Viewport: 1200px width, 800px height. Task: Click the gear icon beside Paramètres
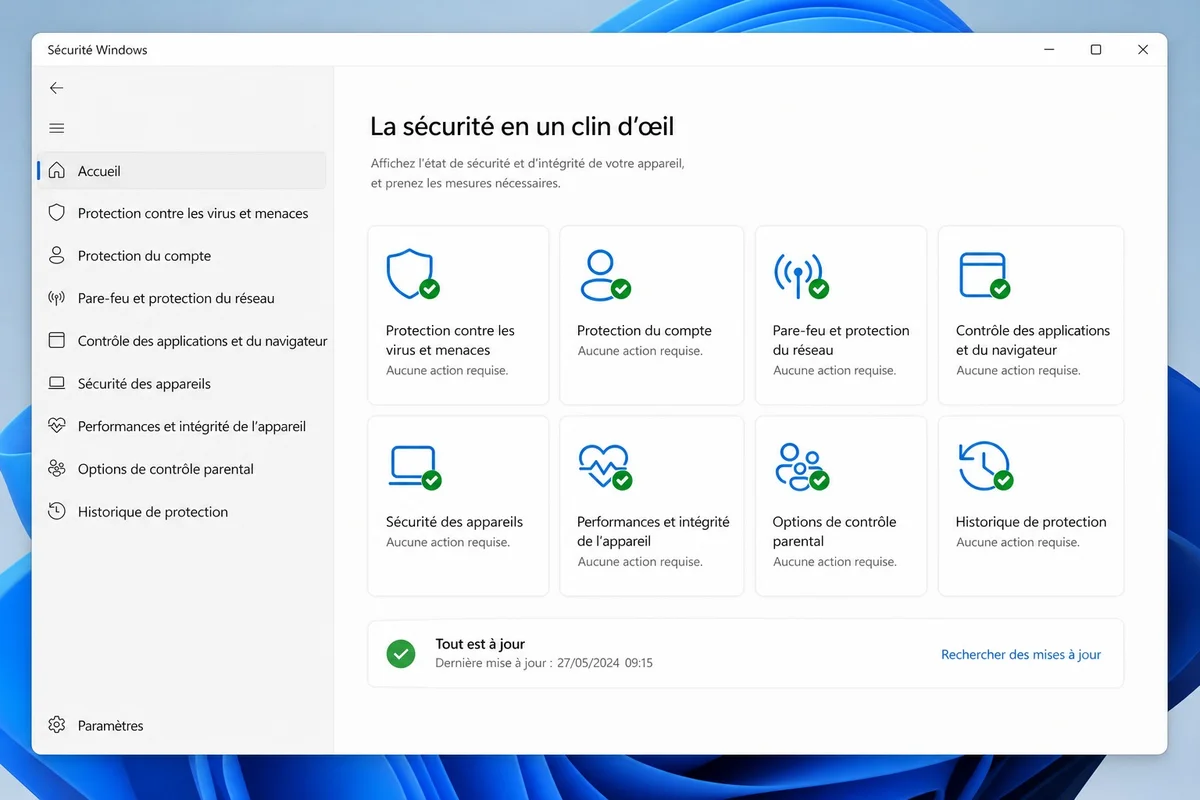coord(57,725)
